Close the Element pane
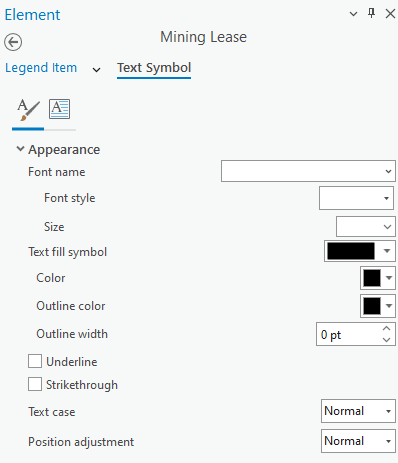The width and height of the screenshot is (398, 463). (x=390, y=14)
